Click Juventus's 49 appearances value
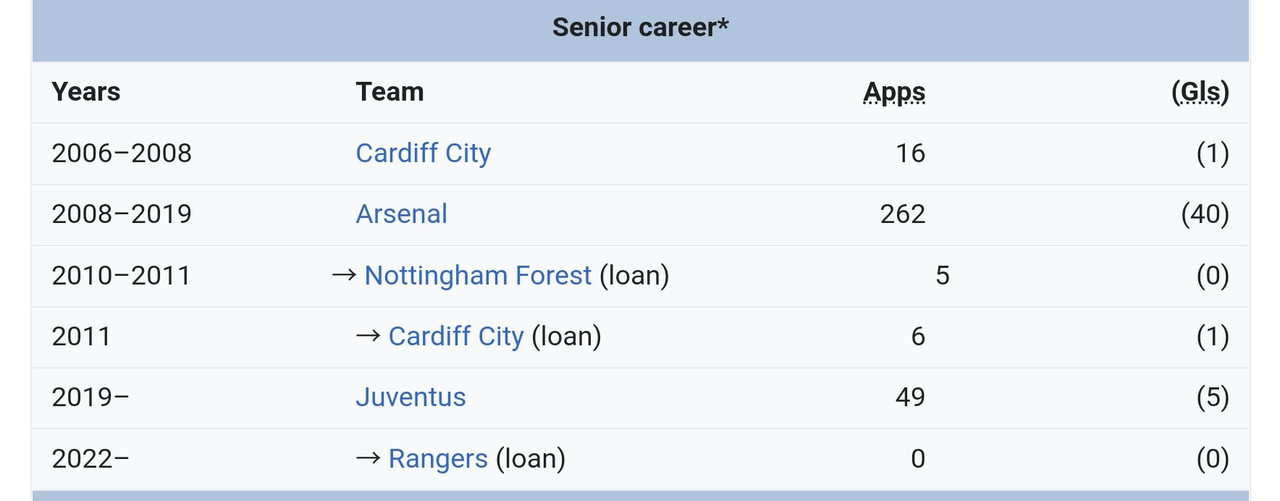Image resolution: width=1280 pixels, height=501 pixels. pyautogui.click(x=910, y=397)
